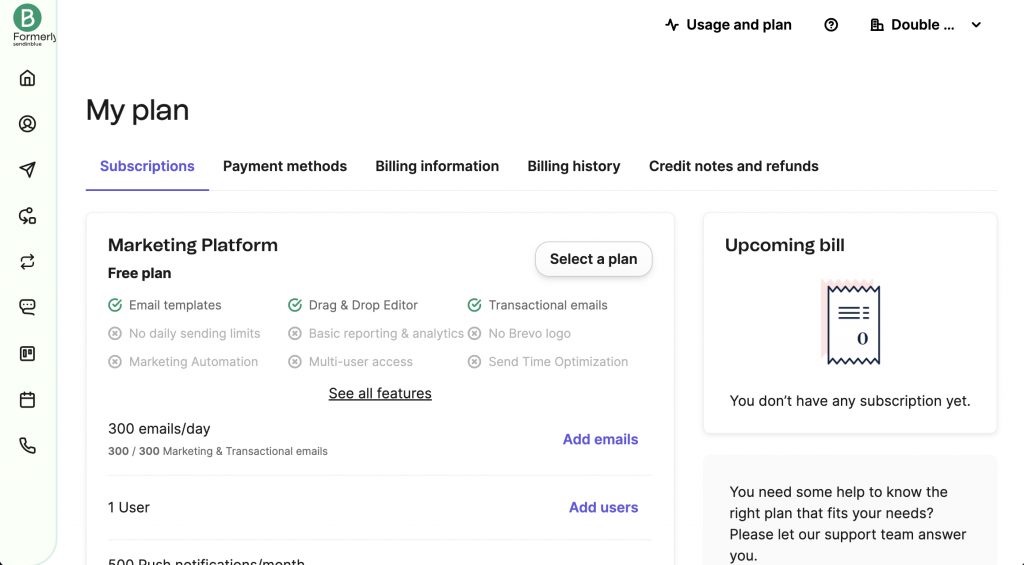This screenshot has width=1024, height=565.
Task: View the Billing history tab
Action: 574,166
